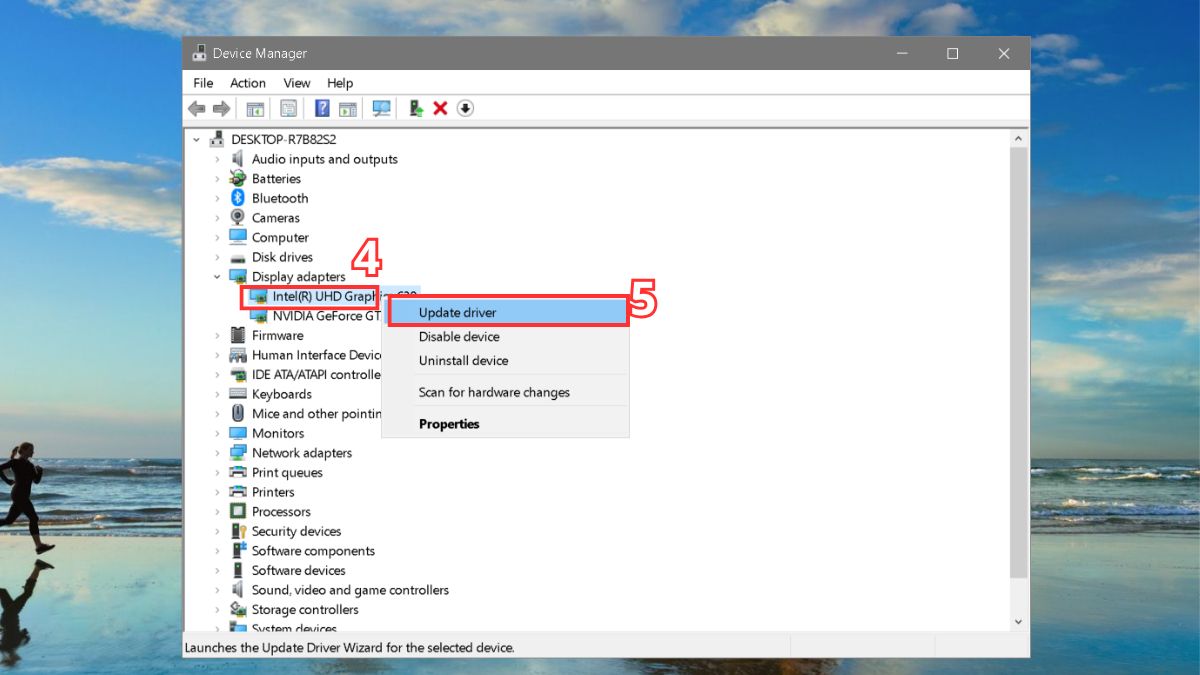The height and width of the screenshot is (675, 1200).
Task: Click the monitor Scan for hardware changes icon
Action: (381, 108)
